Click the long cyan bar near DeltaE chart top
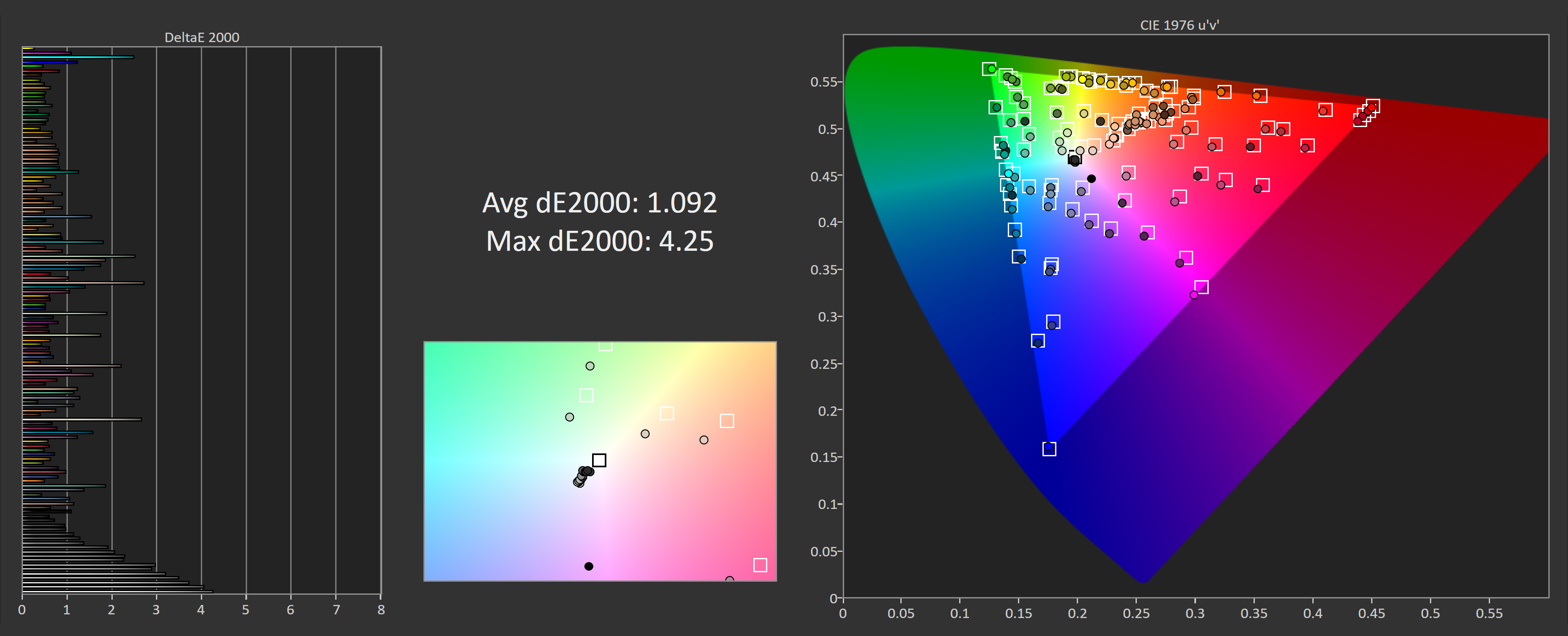The height and width of the screenshot is (636, 1568). (x=79, y=57)
